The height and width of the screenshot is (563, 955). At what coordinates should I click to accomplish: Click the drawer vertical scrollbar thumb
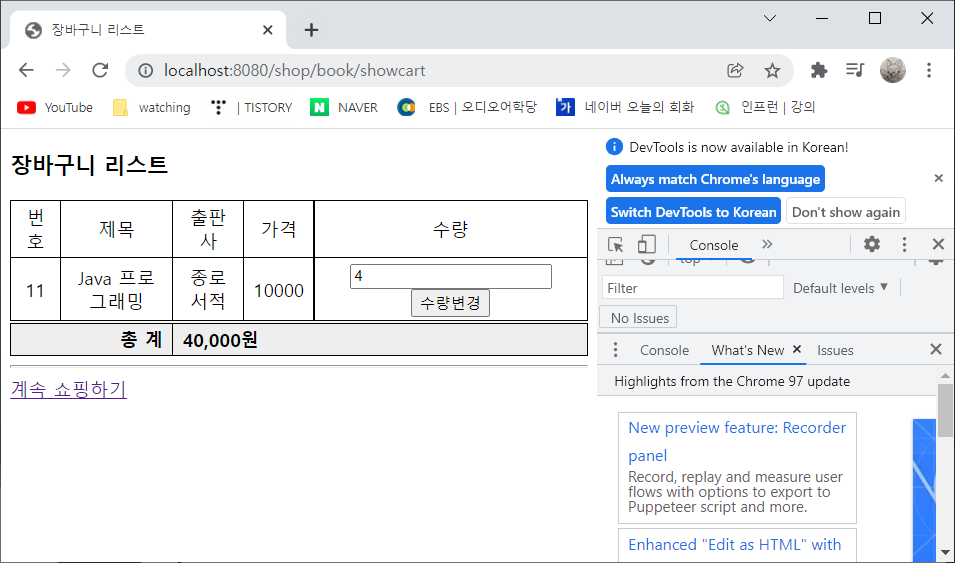point(945,411)
